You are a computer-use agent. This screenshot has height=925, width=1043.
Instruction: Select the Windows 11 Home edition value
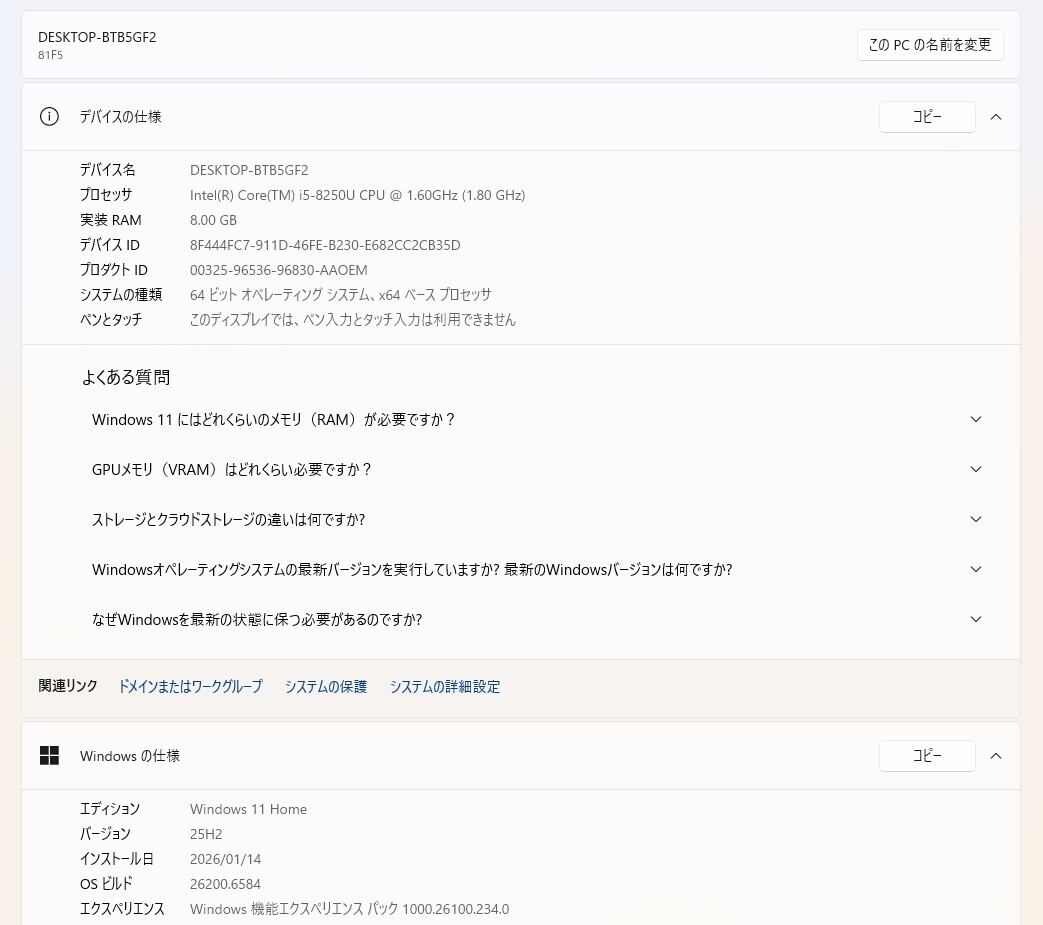(x=248, y=809)
